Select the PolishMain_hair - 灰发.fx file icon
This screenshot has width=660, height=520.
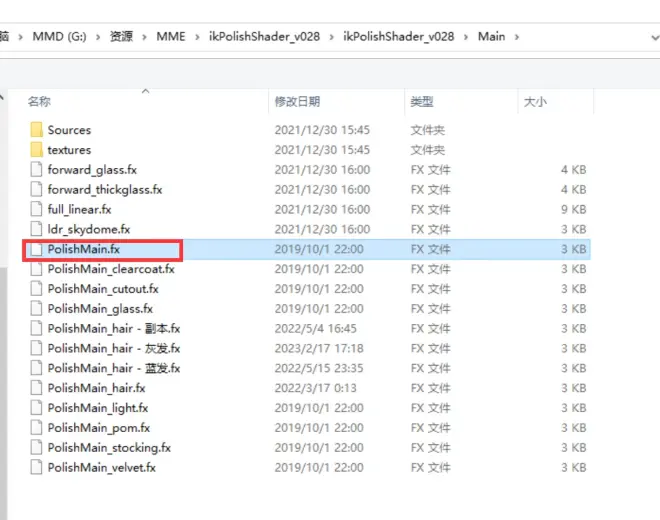coord(37,348)
